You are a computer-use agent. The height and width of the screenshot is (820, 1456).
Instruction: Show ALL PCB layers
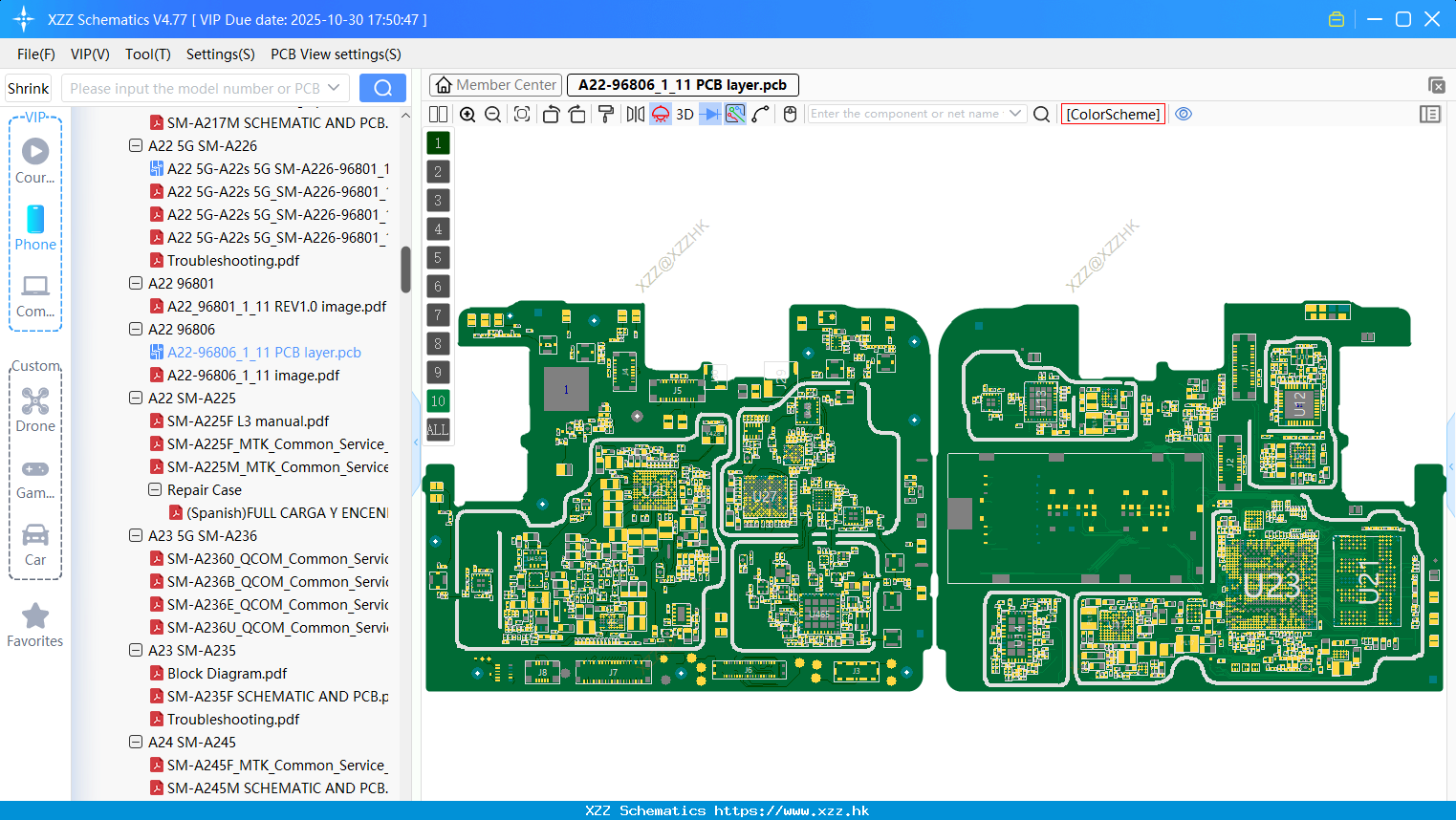[438, 429]
